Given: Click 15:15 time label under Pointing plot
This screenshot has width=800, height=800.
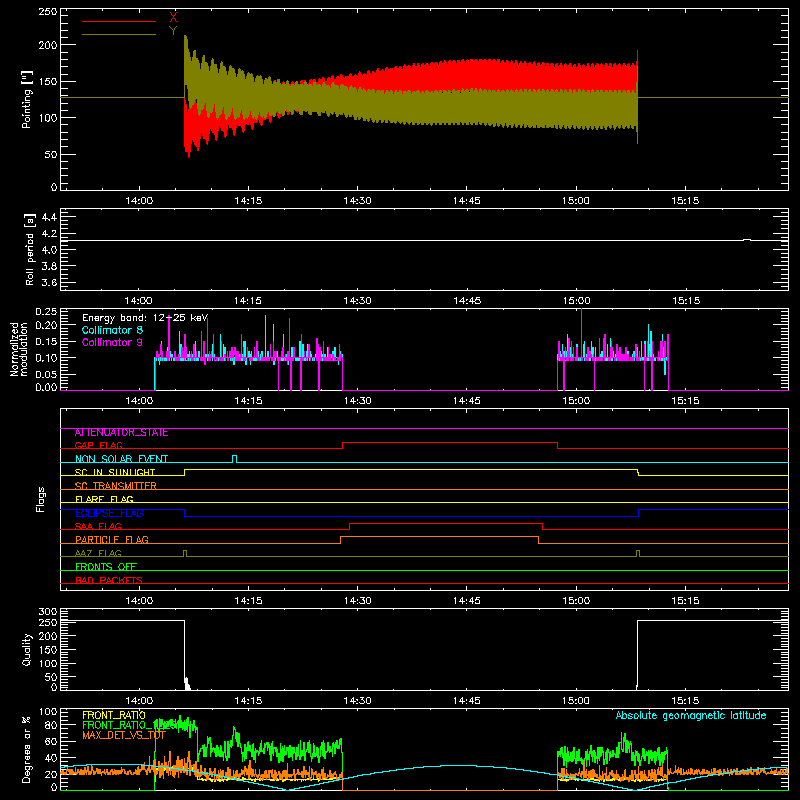Looking at the screenshot, I should coord(685,201).
